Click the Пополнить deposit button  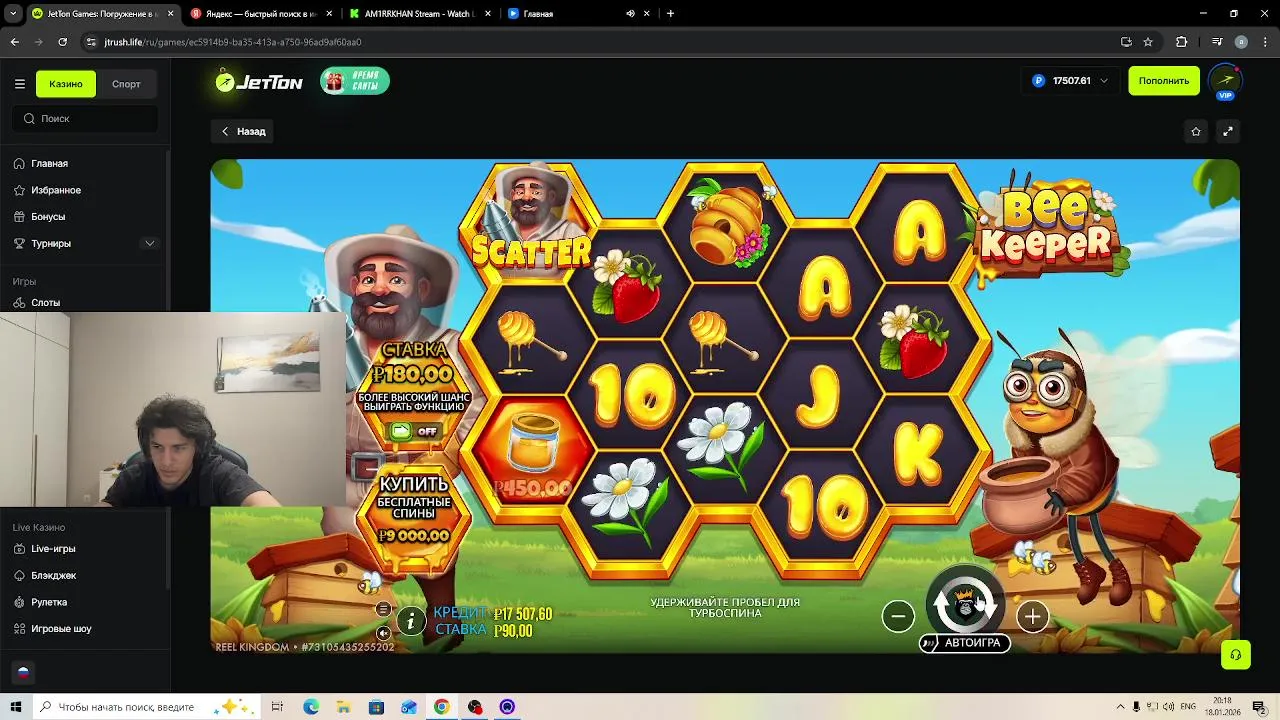coord(1164,81)
